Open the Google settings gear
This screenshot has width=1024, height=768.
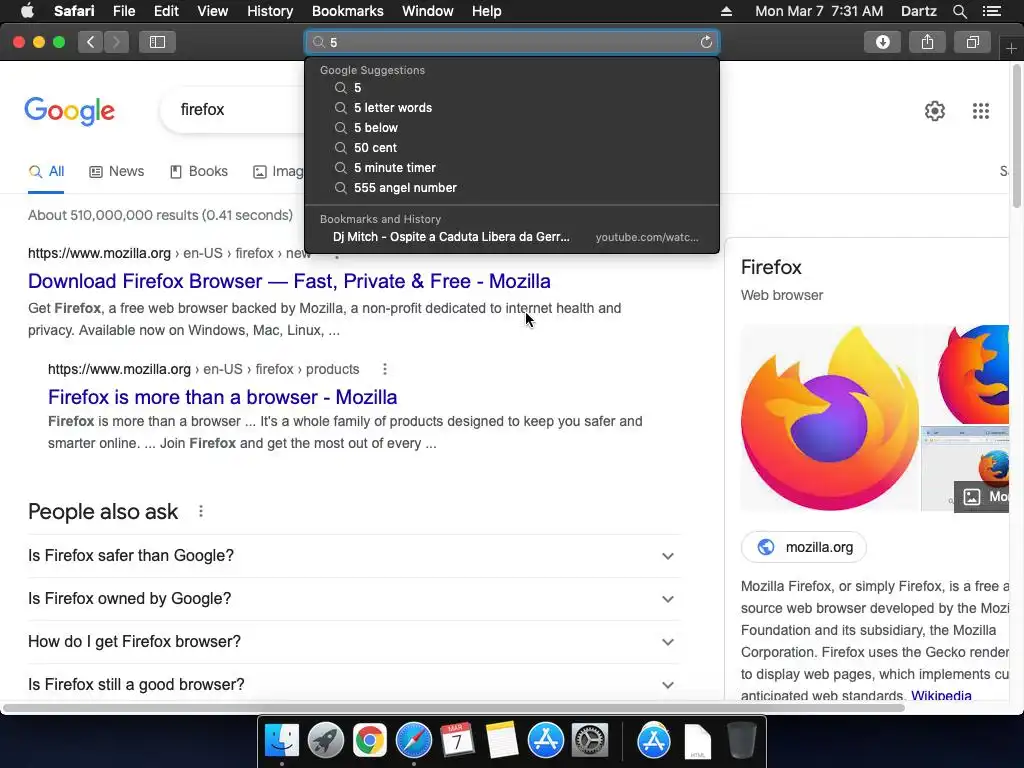pos(935,111)
